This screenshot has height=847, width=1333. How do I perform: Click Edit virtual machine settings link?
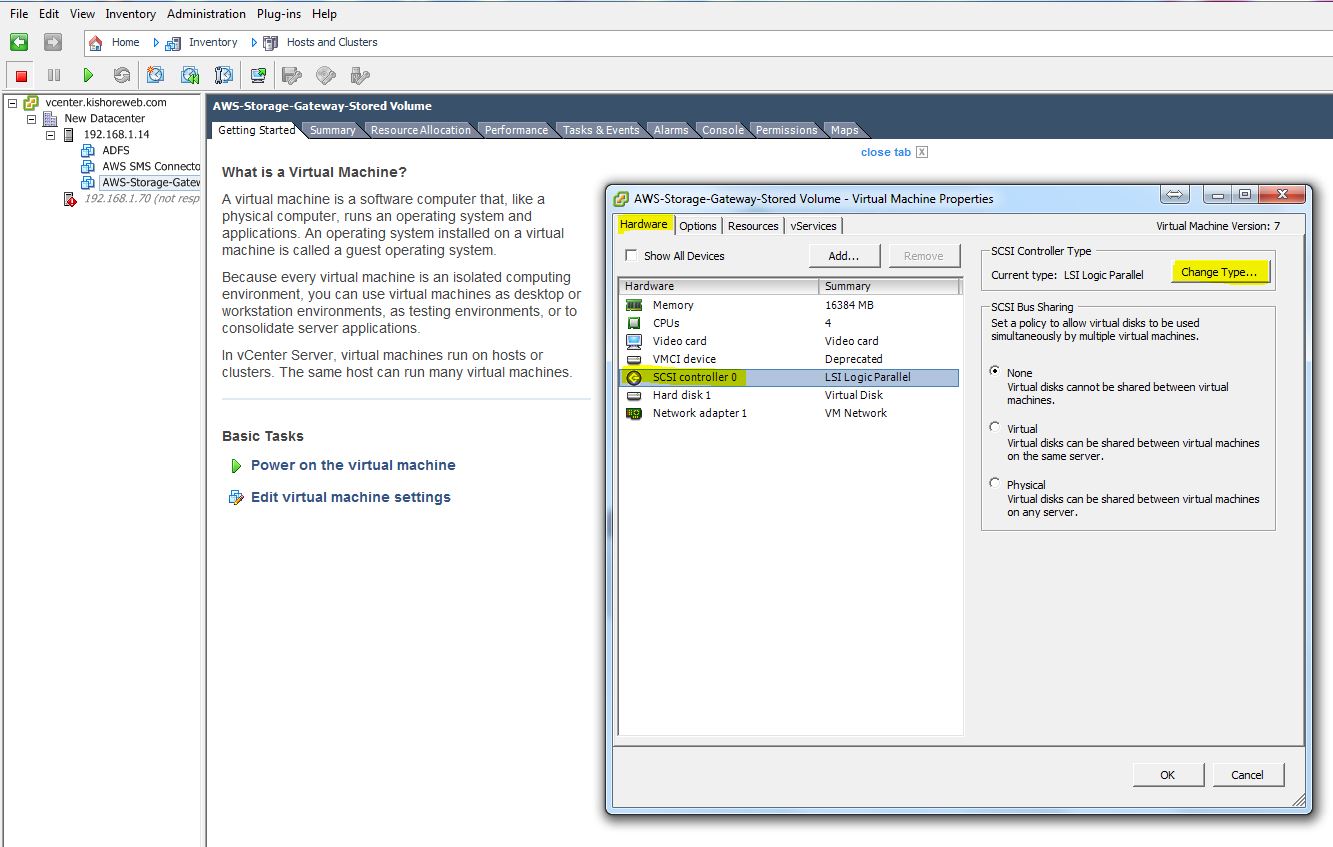coord(350,497)
